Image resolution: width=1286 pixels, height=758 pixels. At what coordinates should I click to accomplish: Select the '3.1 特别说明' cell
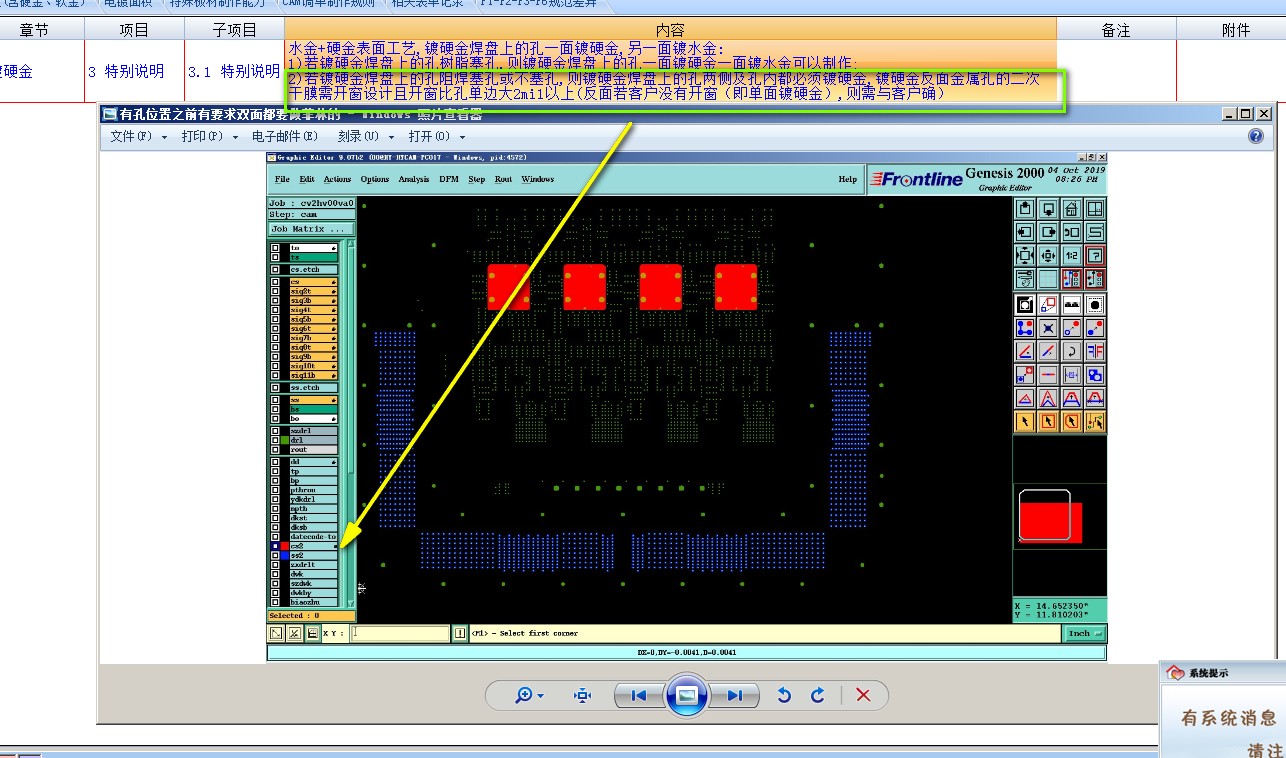[x=234, y=71]
